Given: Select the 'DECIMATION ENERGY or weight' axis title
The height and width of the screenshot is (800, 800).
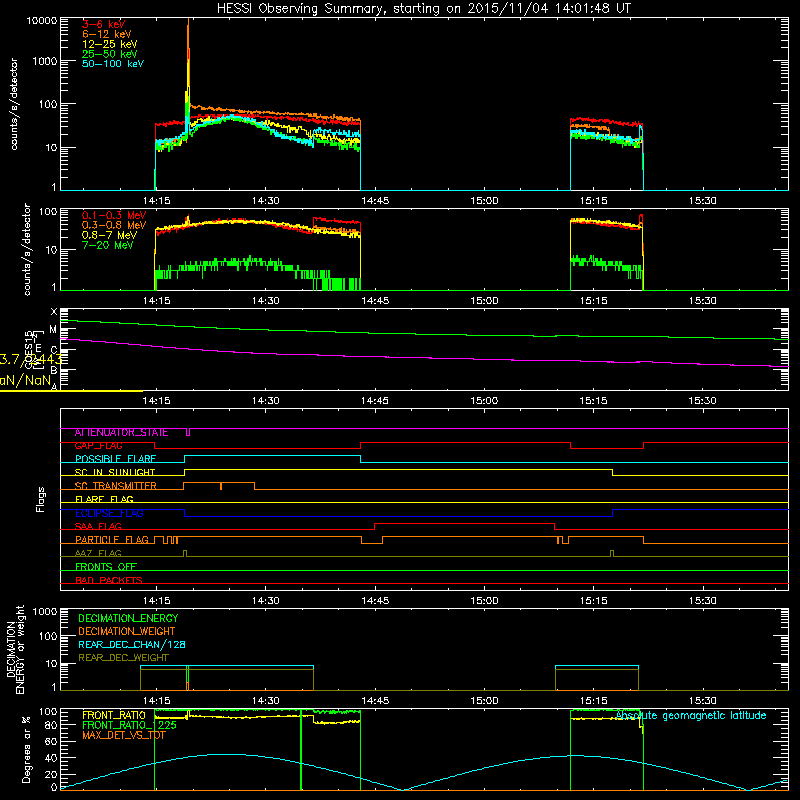Looking at the screenshot, I should pyautogui.click(x=15, y=649).
